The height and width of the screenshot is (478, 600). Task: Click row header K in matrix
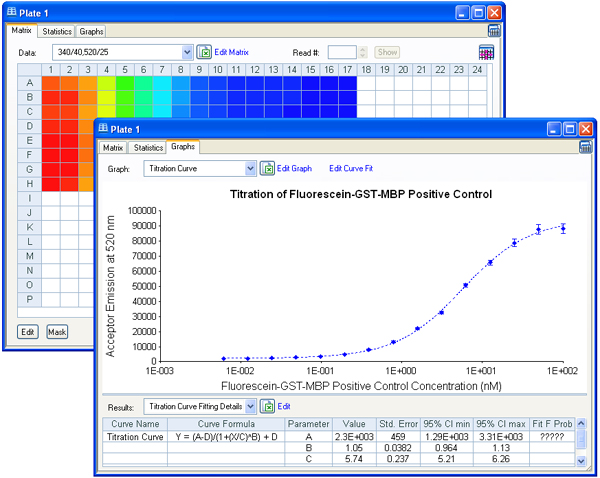29,227
